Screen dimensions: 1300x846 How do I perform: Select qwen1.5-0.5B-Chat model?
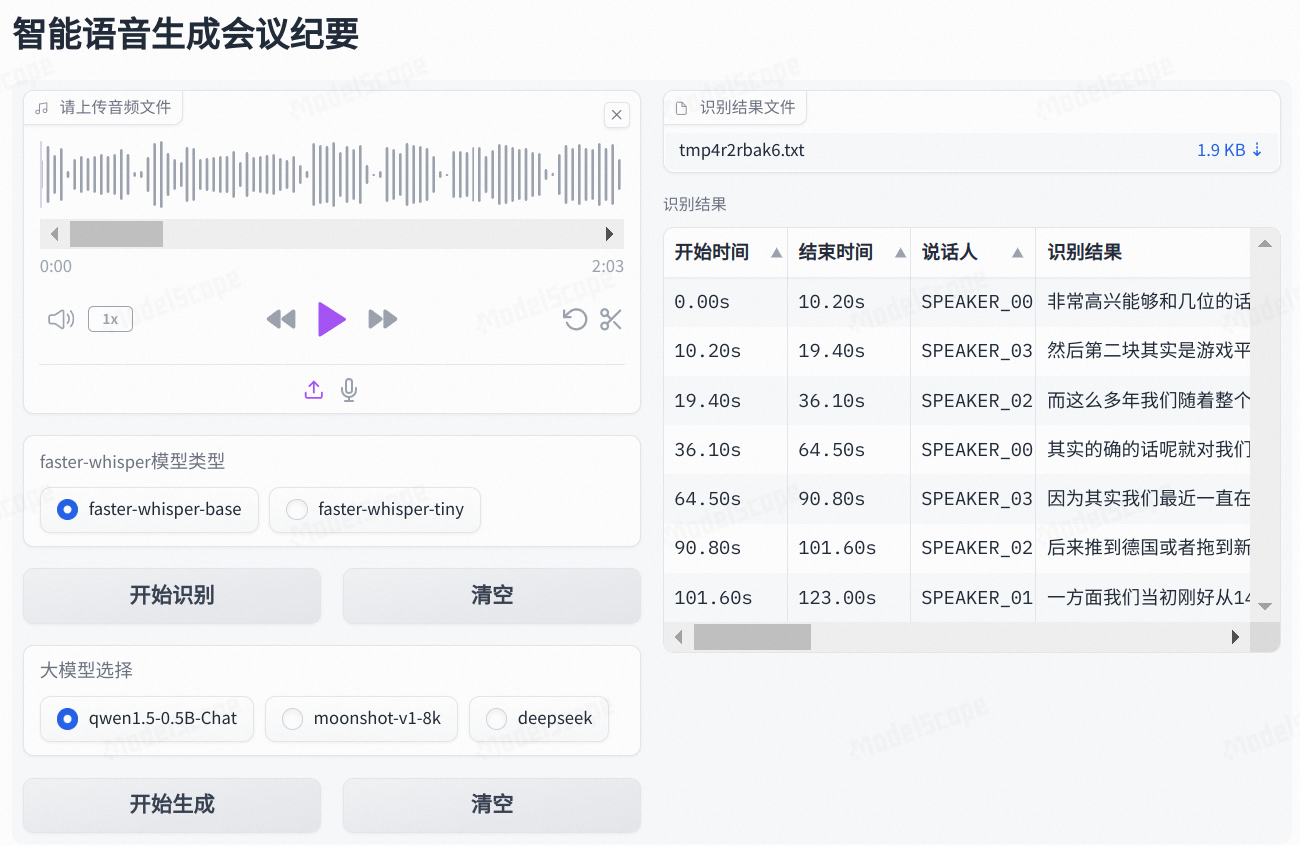(147, 719)
